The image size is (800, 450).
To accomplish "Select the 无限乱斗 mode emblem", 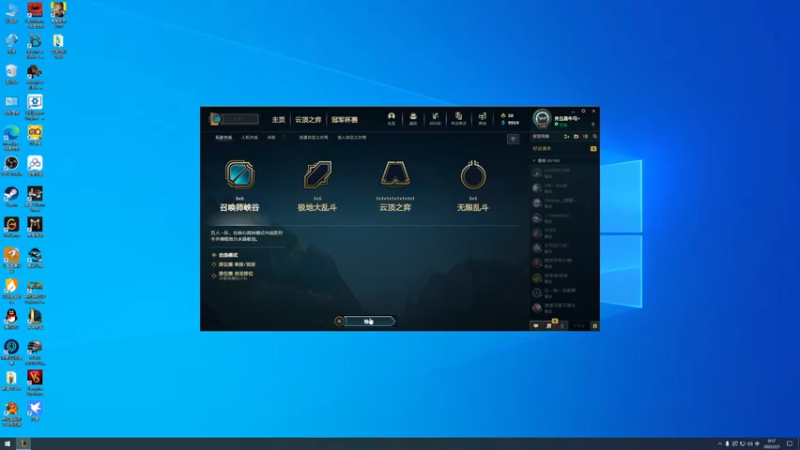I will [x=473, y=175].
